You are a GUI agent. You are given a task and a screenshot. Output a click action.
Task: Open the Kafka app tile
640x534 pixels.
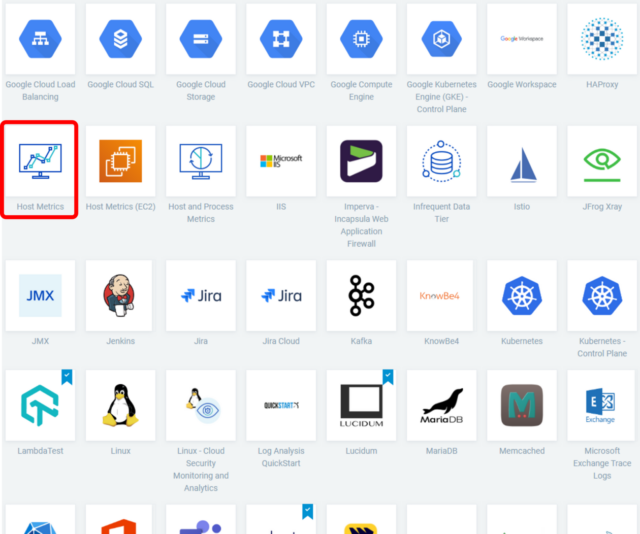coord(361,296)
